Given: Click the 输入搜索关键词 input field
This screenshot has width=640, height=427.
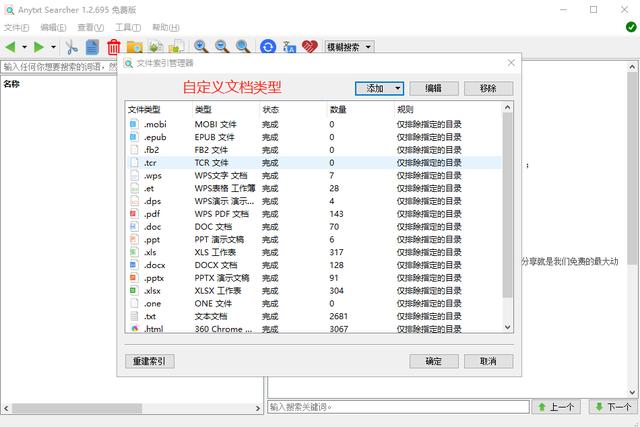Looking at the screenshot, I should pos(398,407).
